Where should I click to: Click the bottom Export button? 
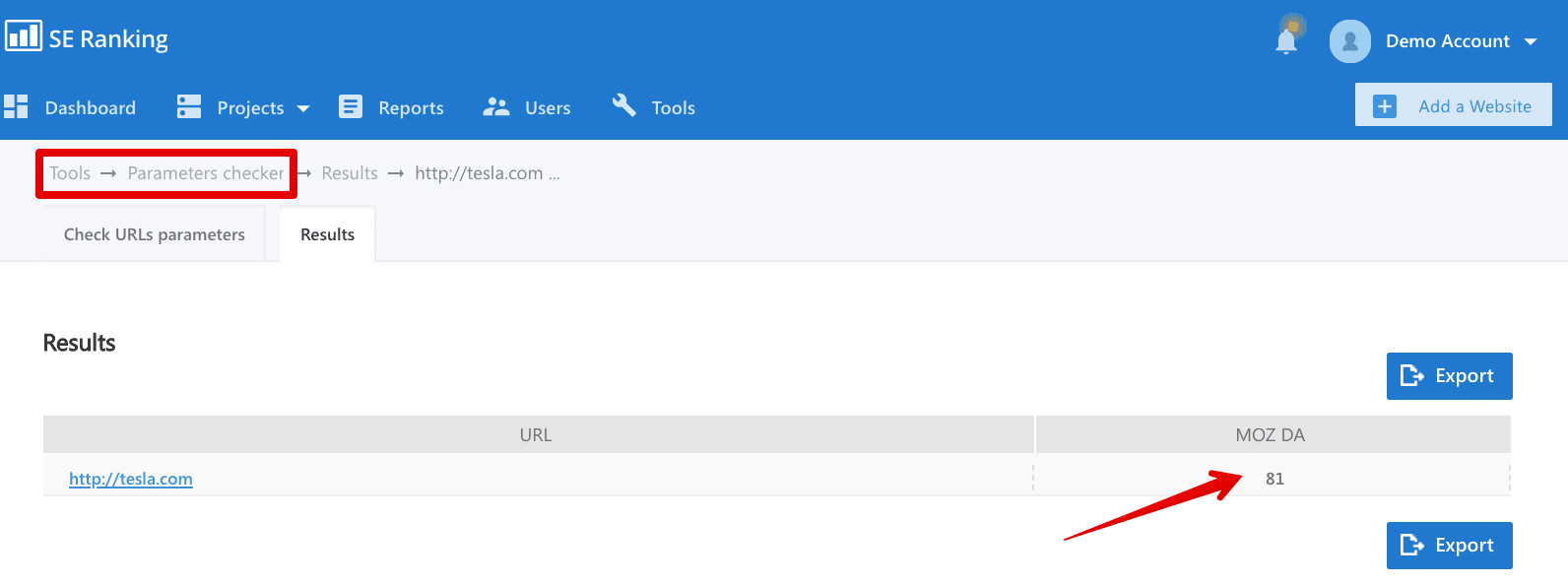pyautogui.click(x=1450, y=546)
